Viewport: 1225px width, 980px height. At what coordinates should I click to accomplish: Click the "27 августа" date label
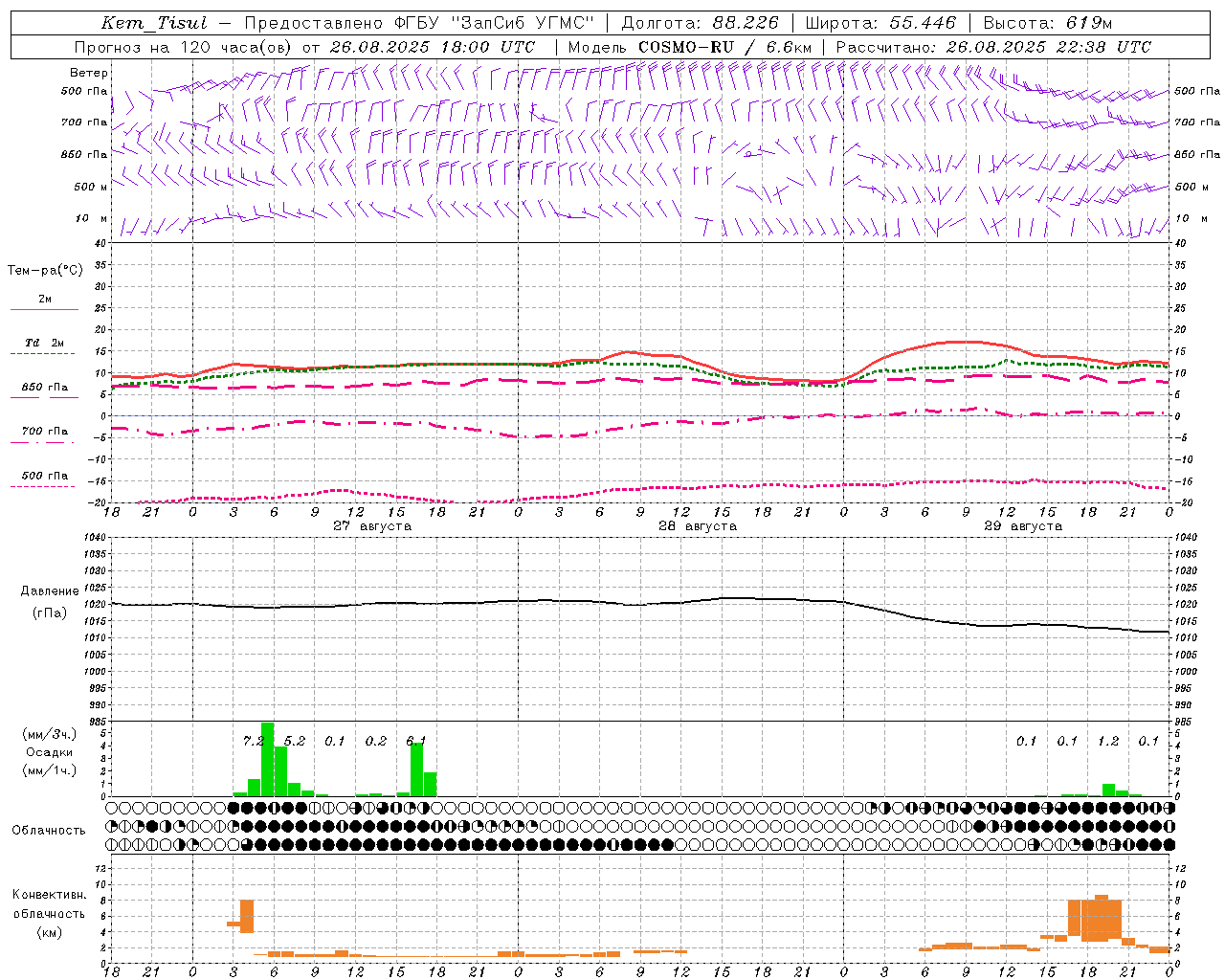372,526
